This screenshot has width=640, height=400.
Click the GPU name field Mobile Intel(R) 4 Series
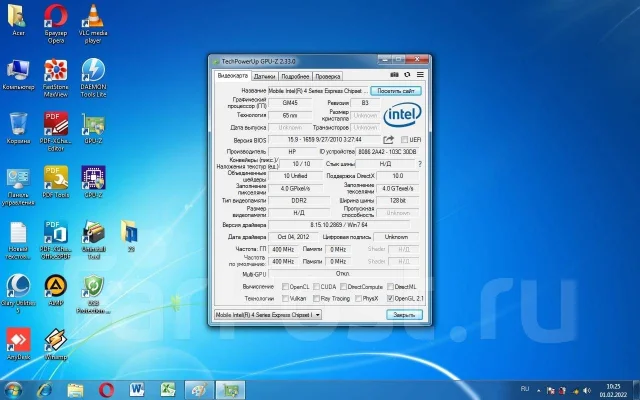click(x=318, y=91)
